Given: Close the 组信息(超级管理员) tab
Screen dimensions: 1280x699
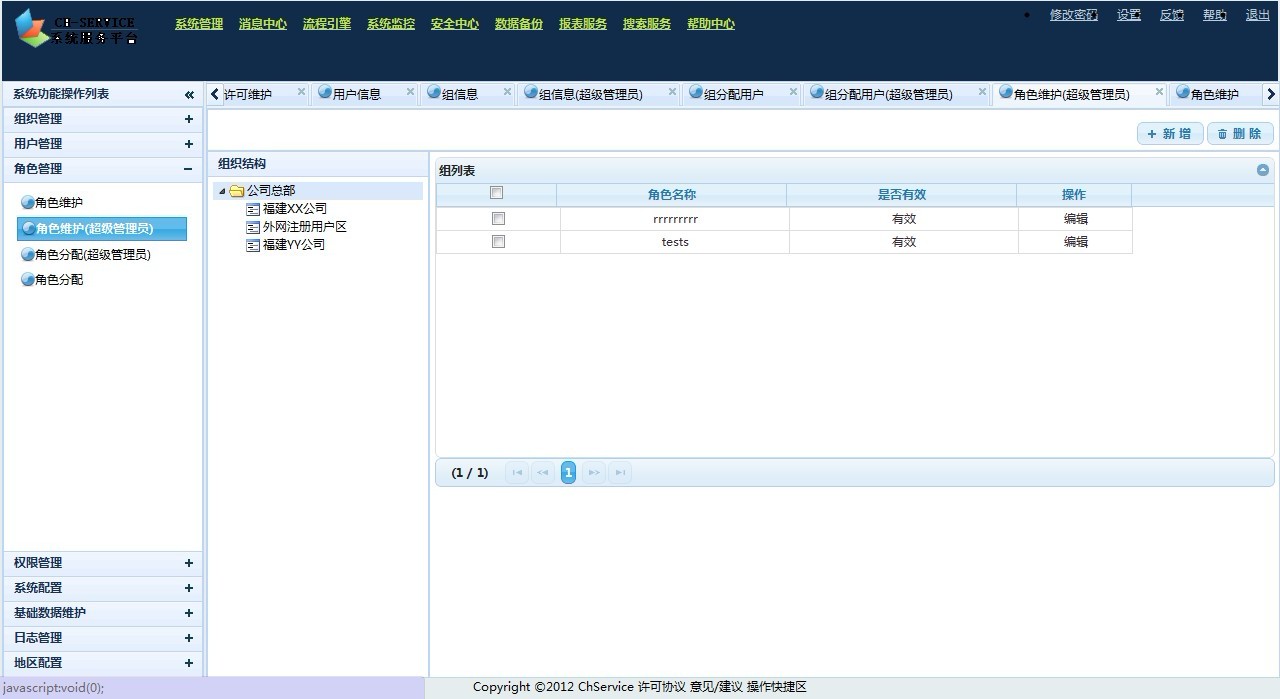Looking at the screenshot, I should (x=671, y=92).
